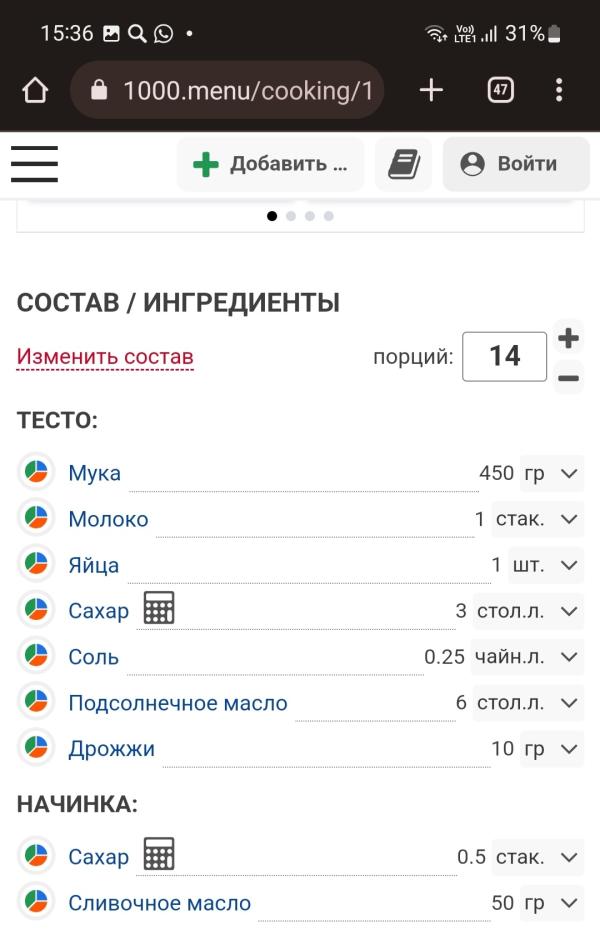The height and width of the screenshot is (944, 600).
Task: Tap the green plus Добавить button
Action: [270, 164]
